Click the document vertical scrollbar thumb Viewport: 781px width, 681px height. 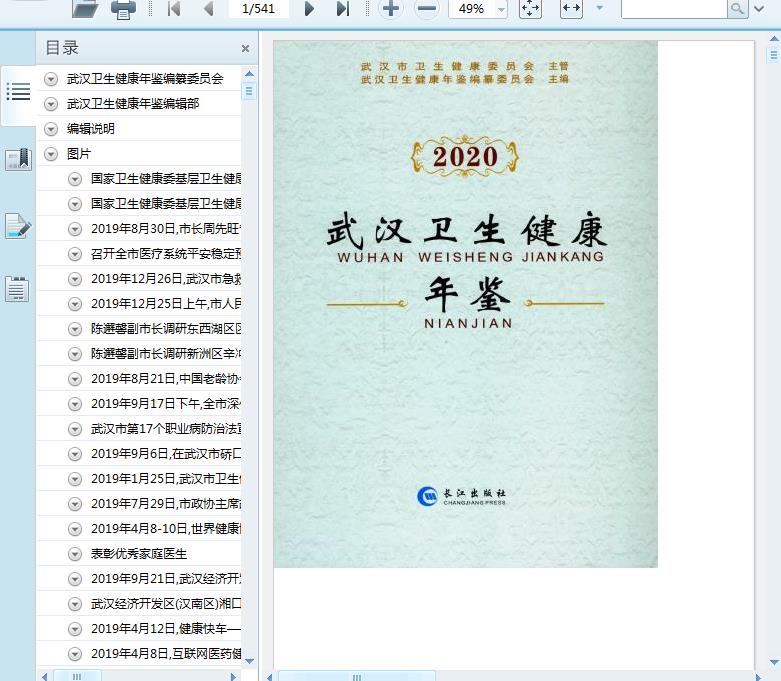point(774,54)
